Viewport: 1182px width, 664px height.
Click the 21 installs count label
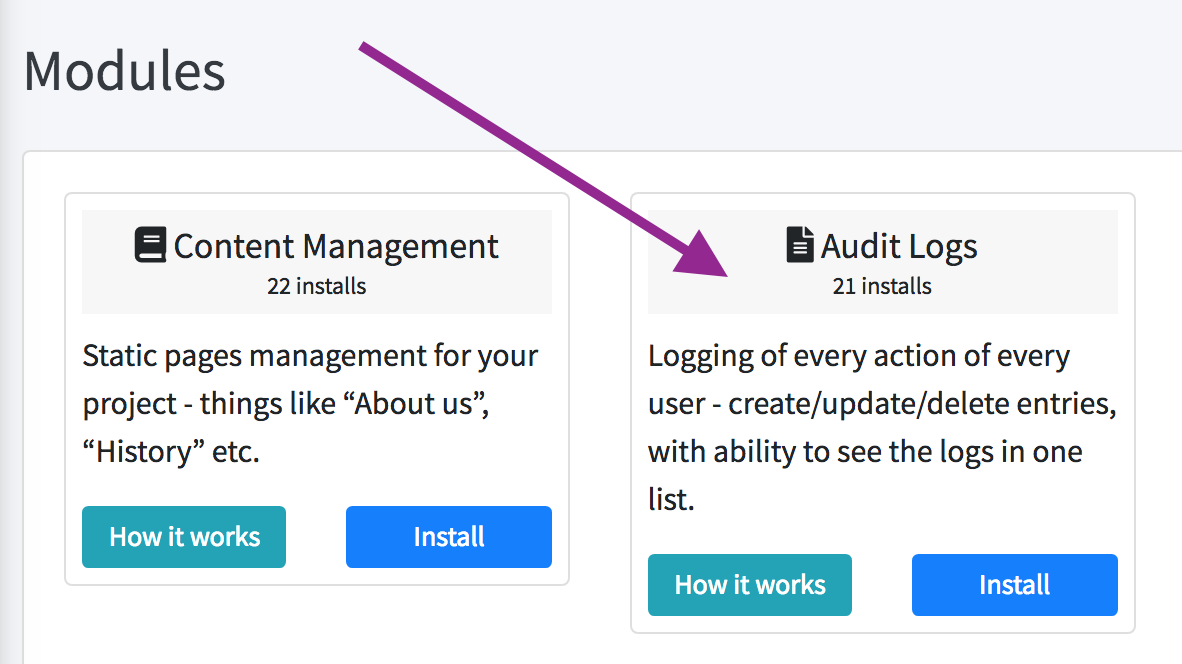[882, 286]
